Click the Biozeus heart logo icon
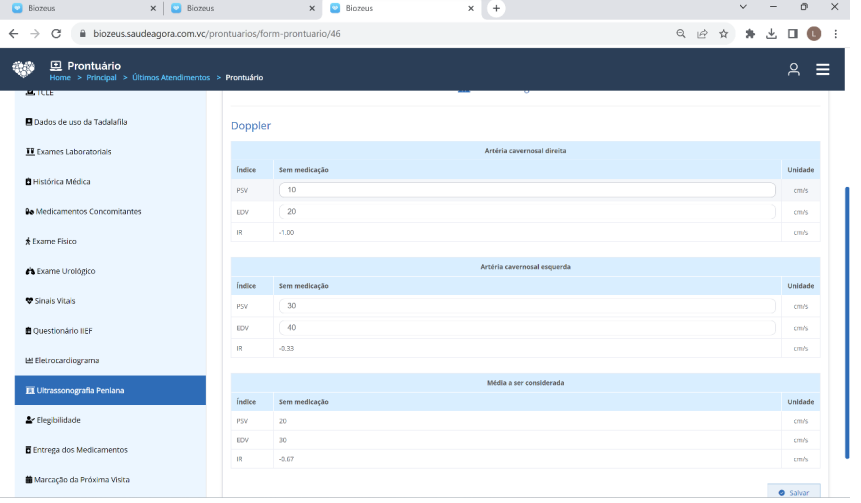 (x=23, y=70)
